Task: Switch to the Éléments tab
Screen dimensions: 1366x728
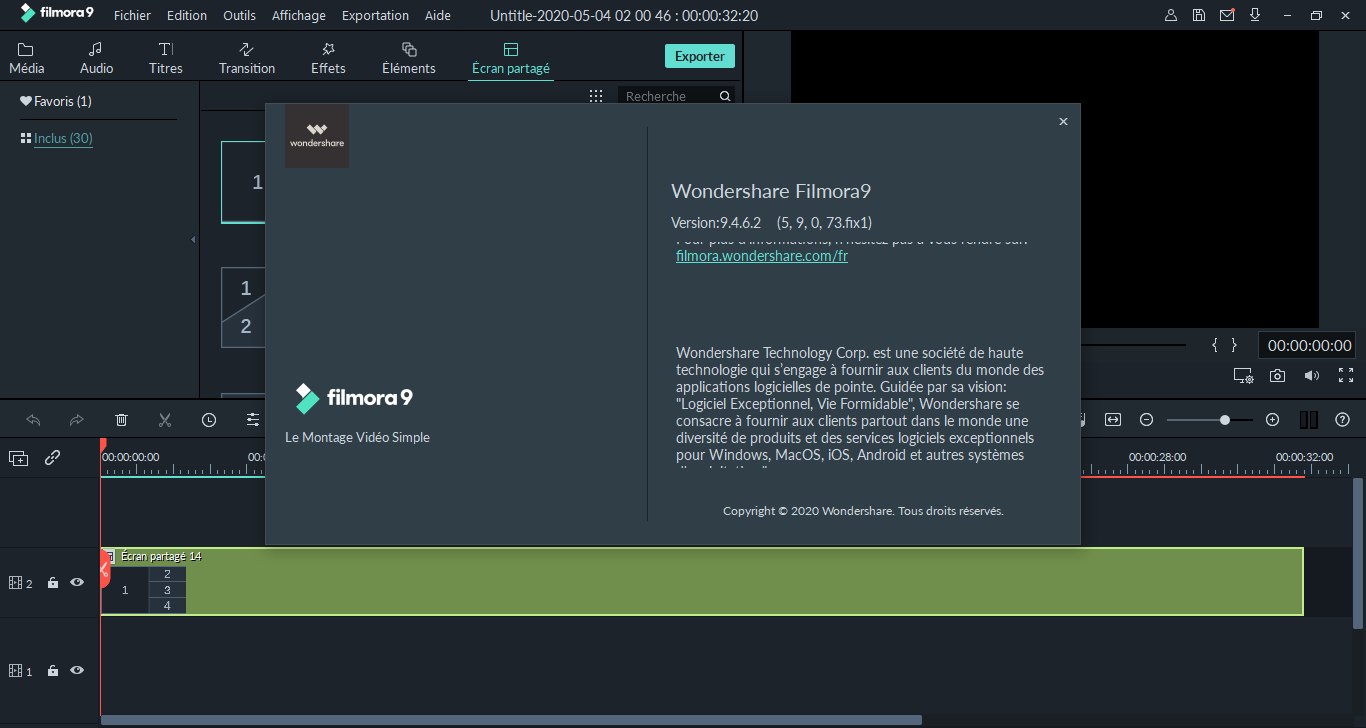Action: pos(409,59)
